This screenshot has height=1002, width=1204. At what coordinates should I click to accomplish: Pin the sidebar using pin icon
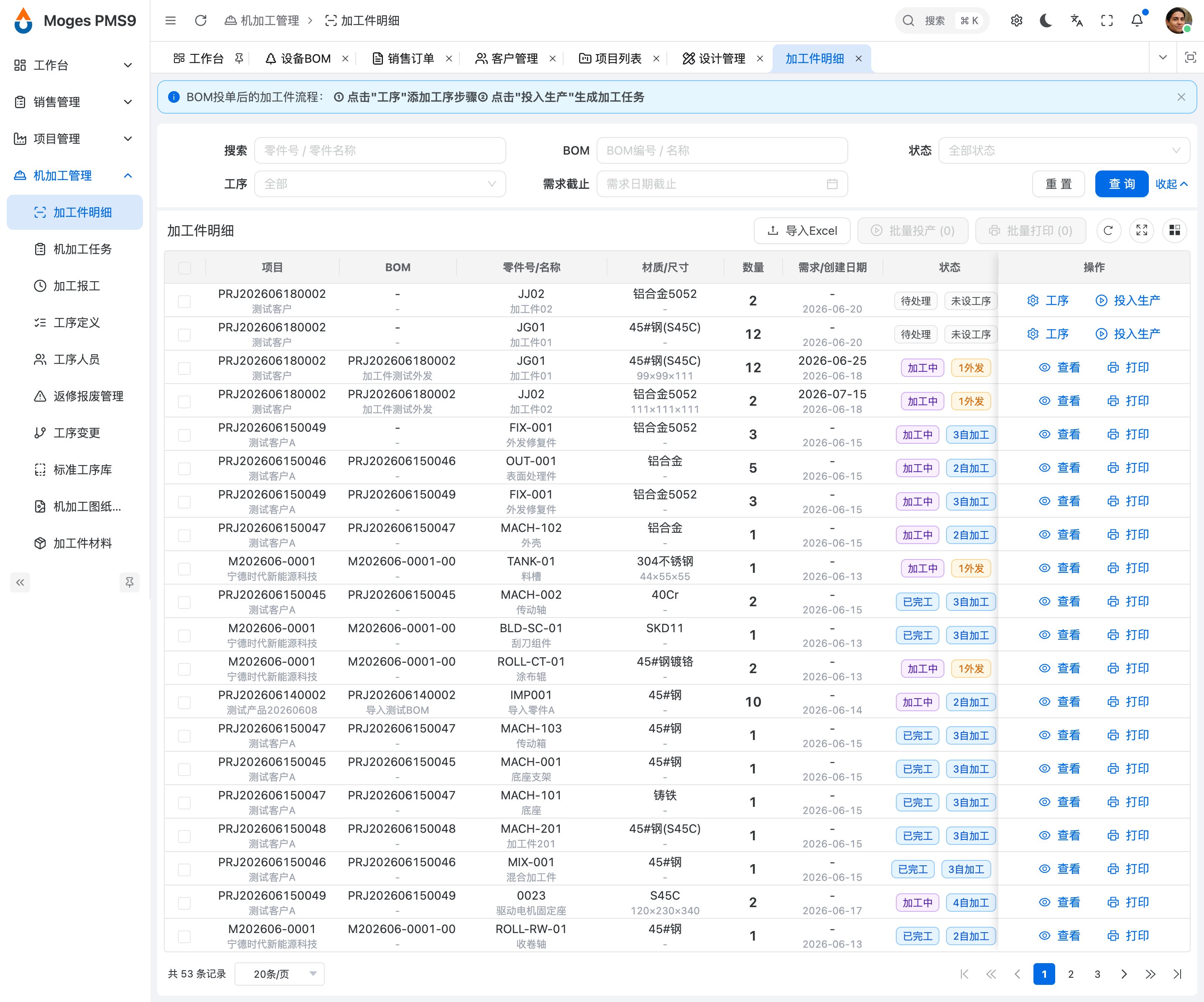click(130, 582)
